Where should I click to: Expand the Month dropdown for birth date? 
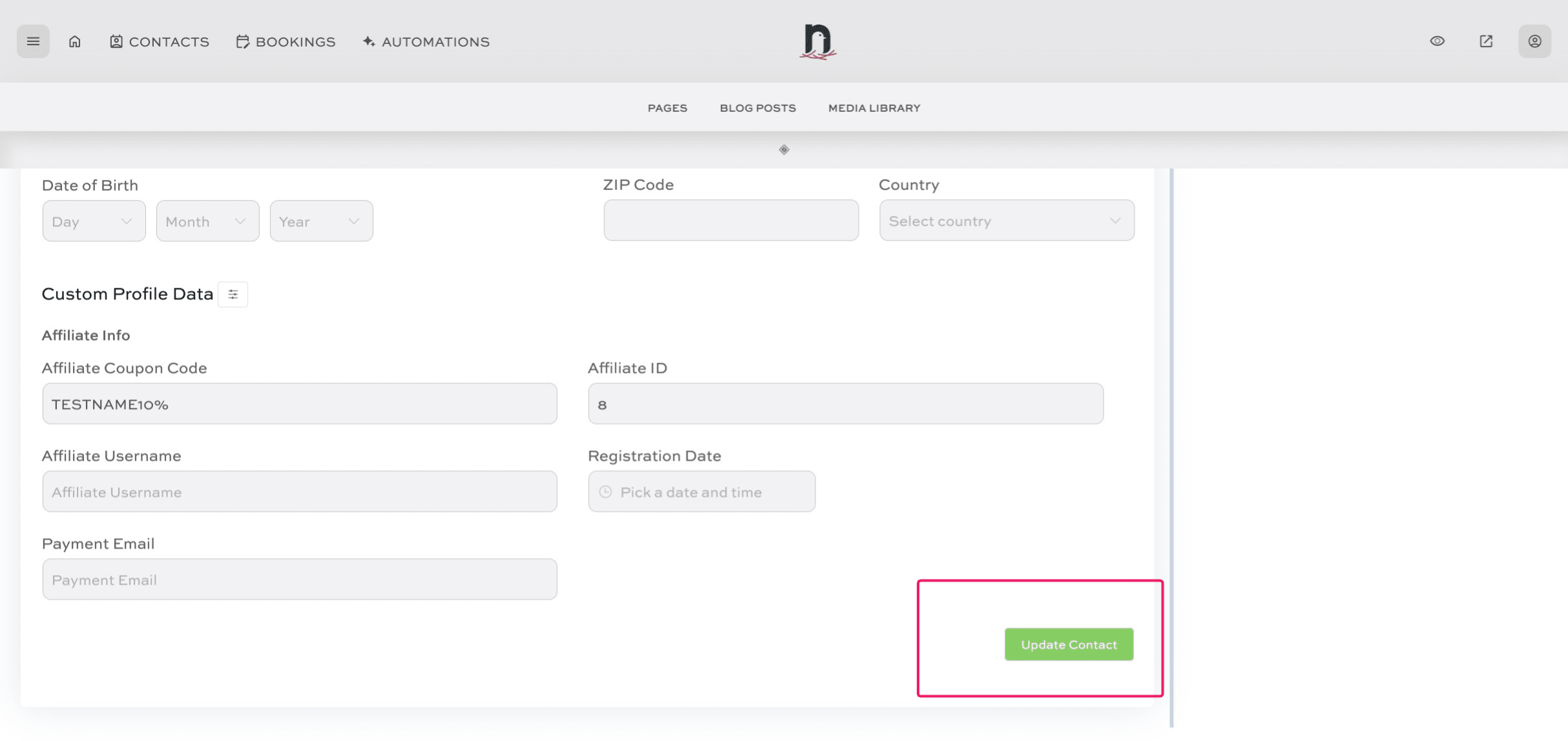(207, 222)
